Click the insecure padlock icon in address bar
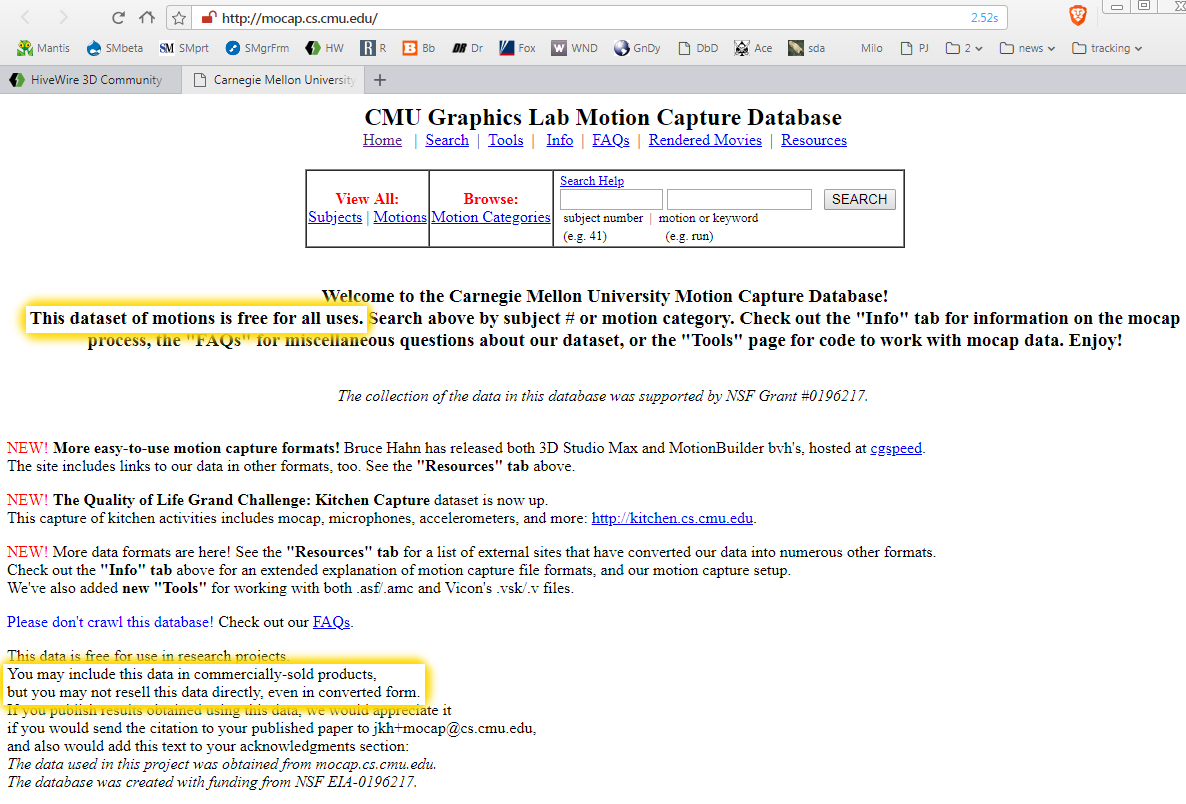 click(x=207, y=17)
